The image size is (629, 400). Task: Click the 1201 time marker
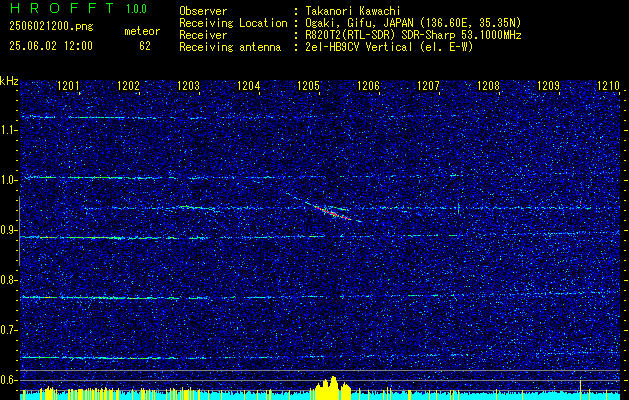pos(68,85)
